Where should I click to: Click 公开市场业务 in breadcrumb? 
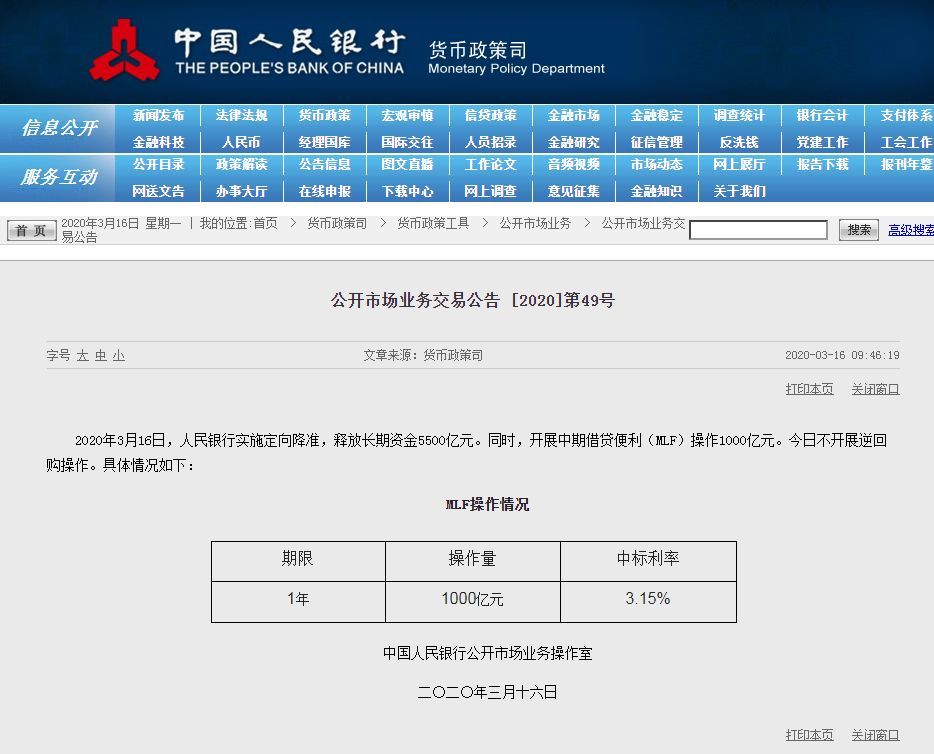[535, 223]
